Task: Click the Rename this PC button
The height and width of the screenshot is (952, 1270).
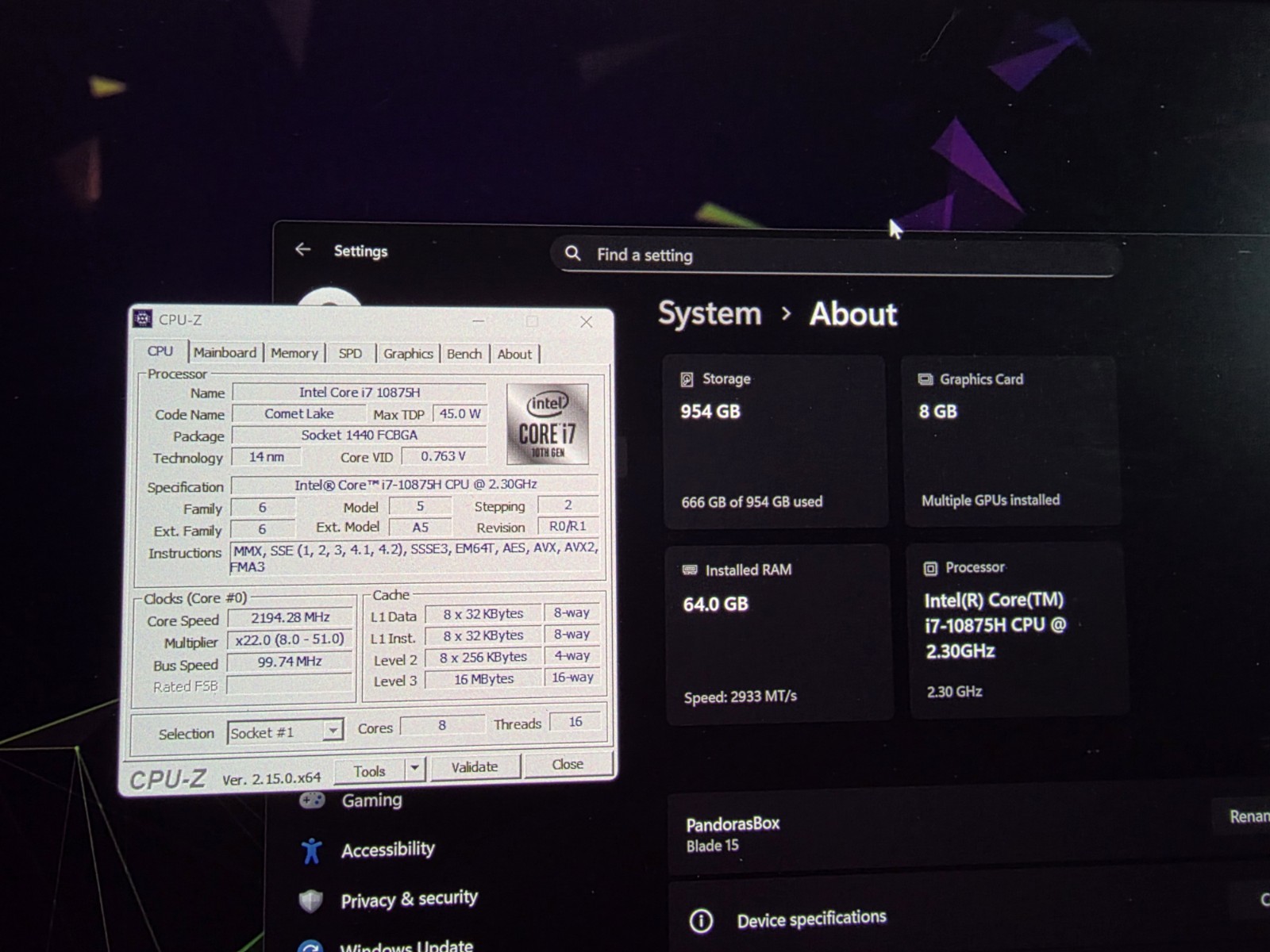Action: 1242,816
